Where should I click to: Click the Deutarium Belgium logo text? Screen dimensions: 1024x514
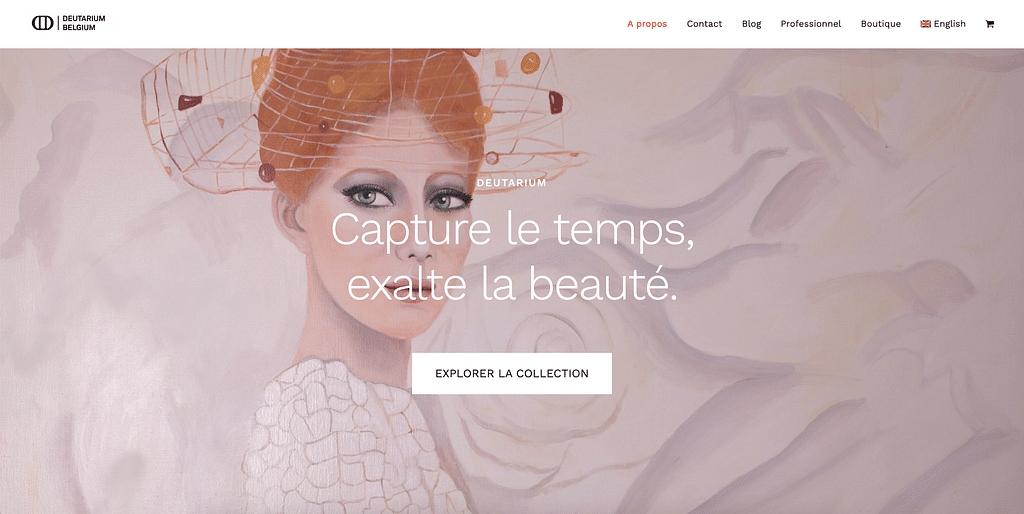click(x=84, y=23)
